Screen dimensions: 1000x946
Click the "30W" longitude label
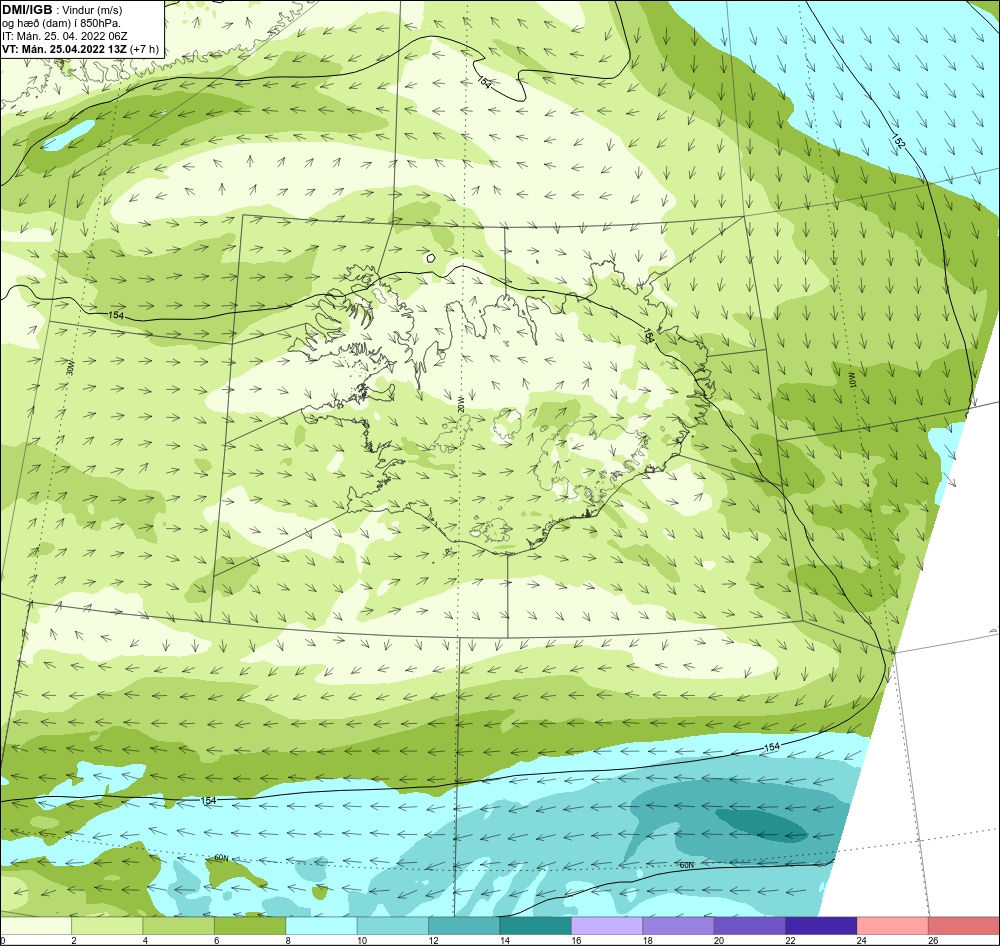(x=70, y=367)
